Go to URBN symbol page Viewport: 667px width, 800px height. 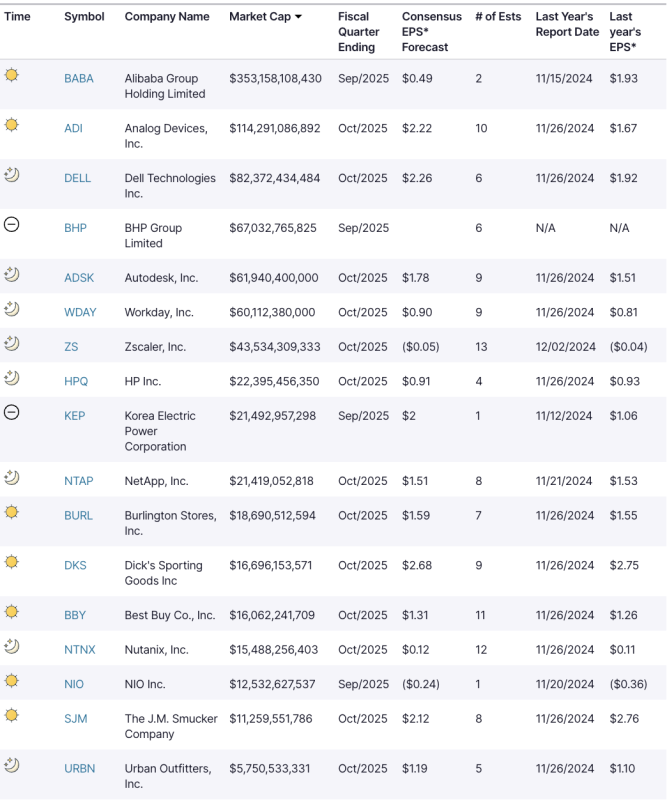tap(79, 768)
